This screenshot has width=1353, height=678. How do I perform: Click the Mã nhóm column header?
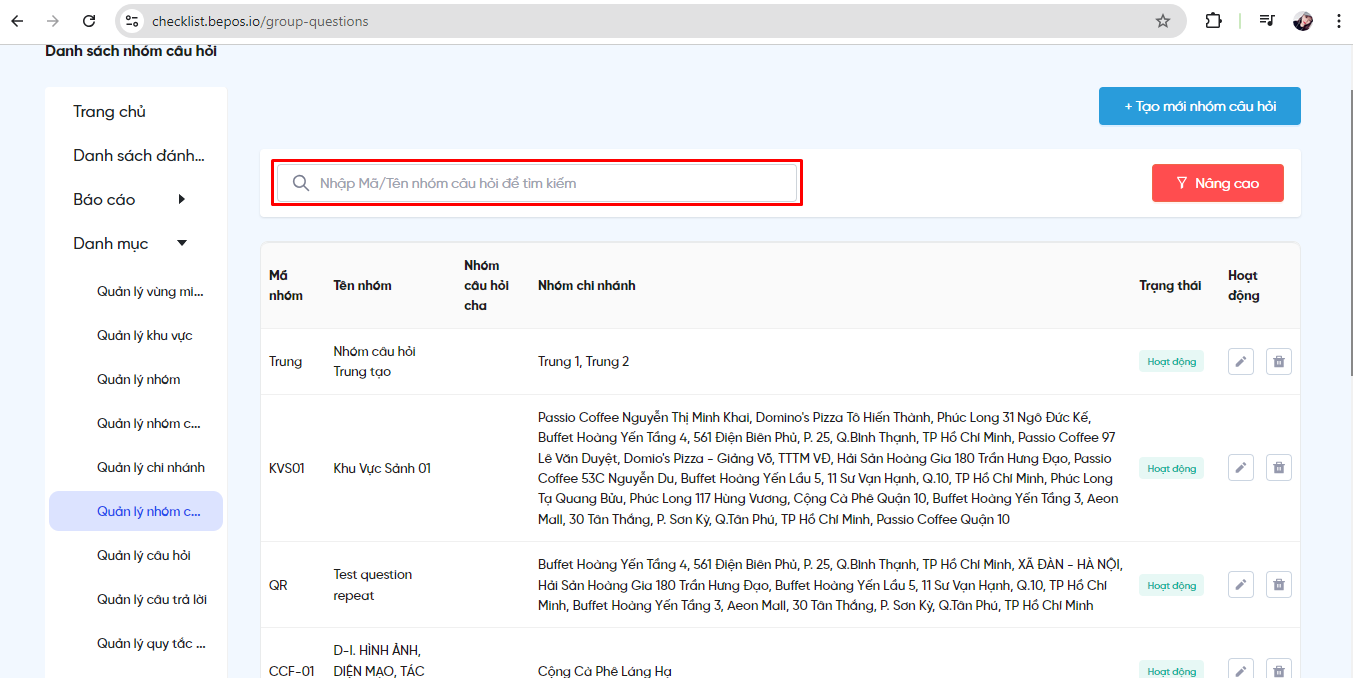pyautogui.click(x=286, y=285)
